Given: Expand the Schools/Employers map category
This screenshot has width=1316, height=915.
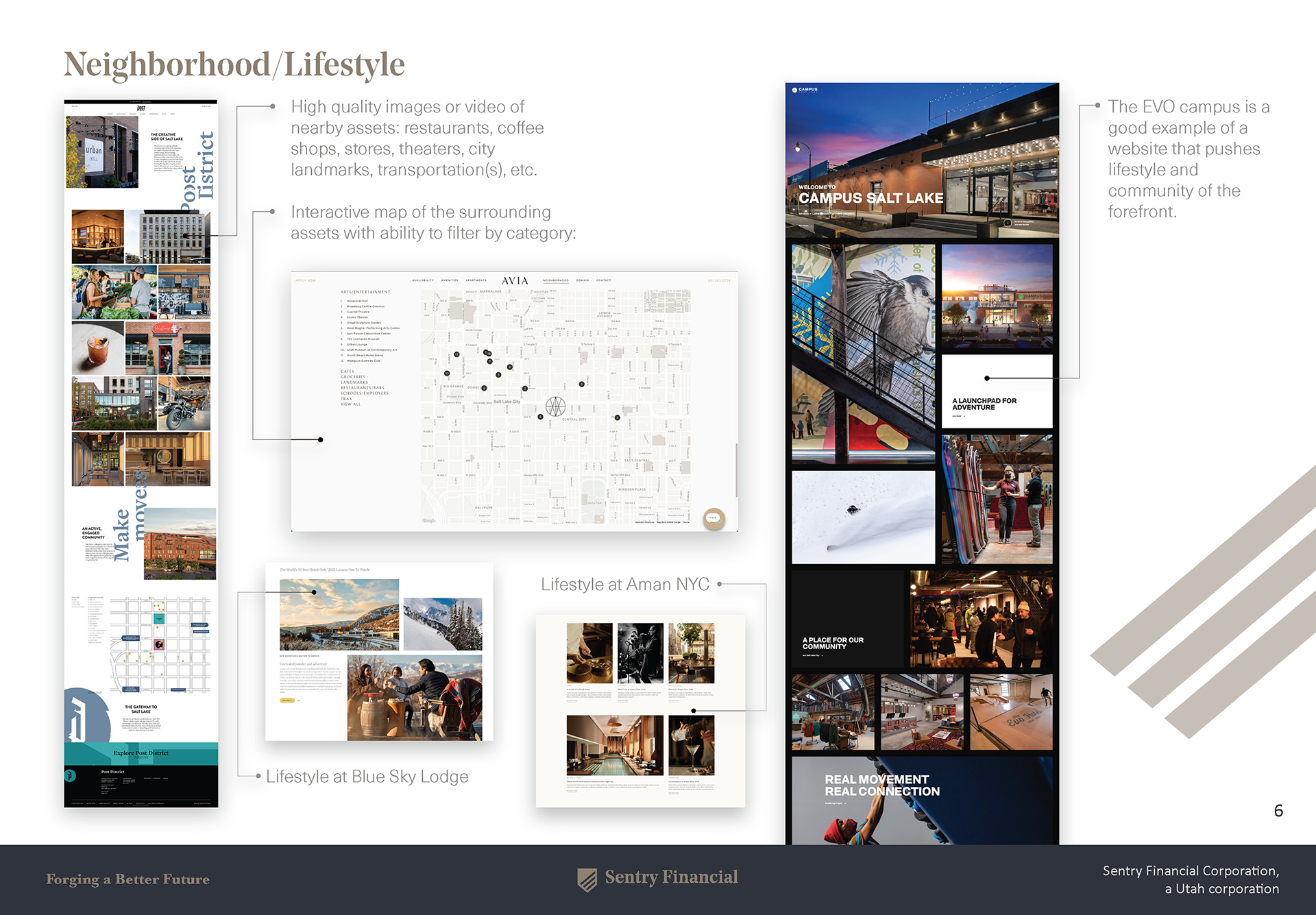Looking at the screenshot, I should [x=365, y=393].
